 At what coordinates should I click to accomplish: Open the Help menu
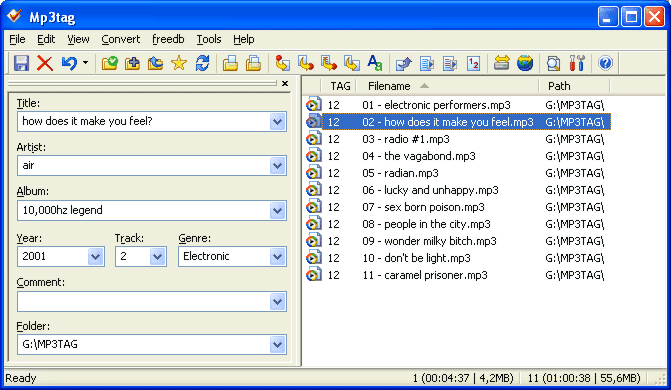pos(244,39)
